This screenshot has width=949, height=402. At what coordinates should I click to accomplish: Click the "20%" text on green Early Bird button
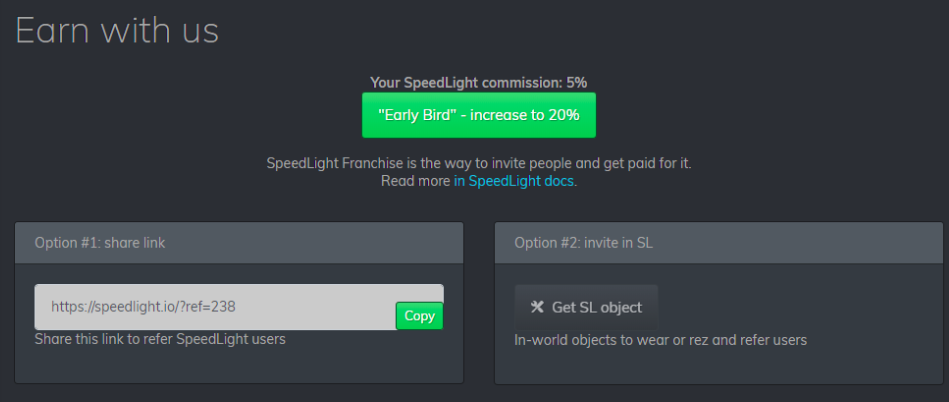564,115
